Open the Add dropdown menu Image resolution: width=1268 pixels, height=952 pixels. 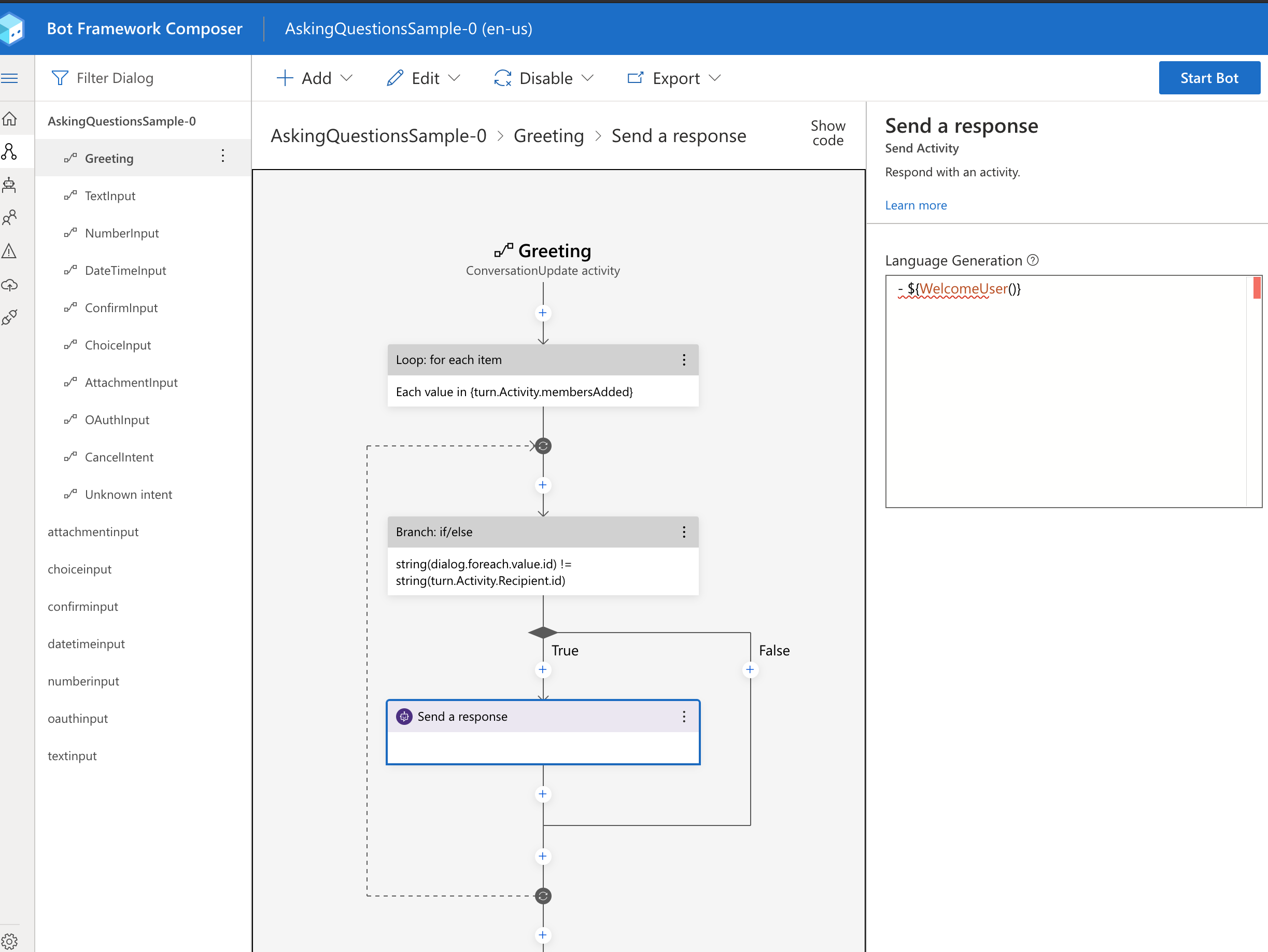click(x=314, y=78)
